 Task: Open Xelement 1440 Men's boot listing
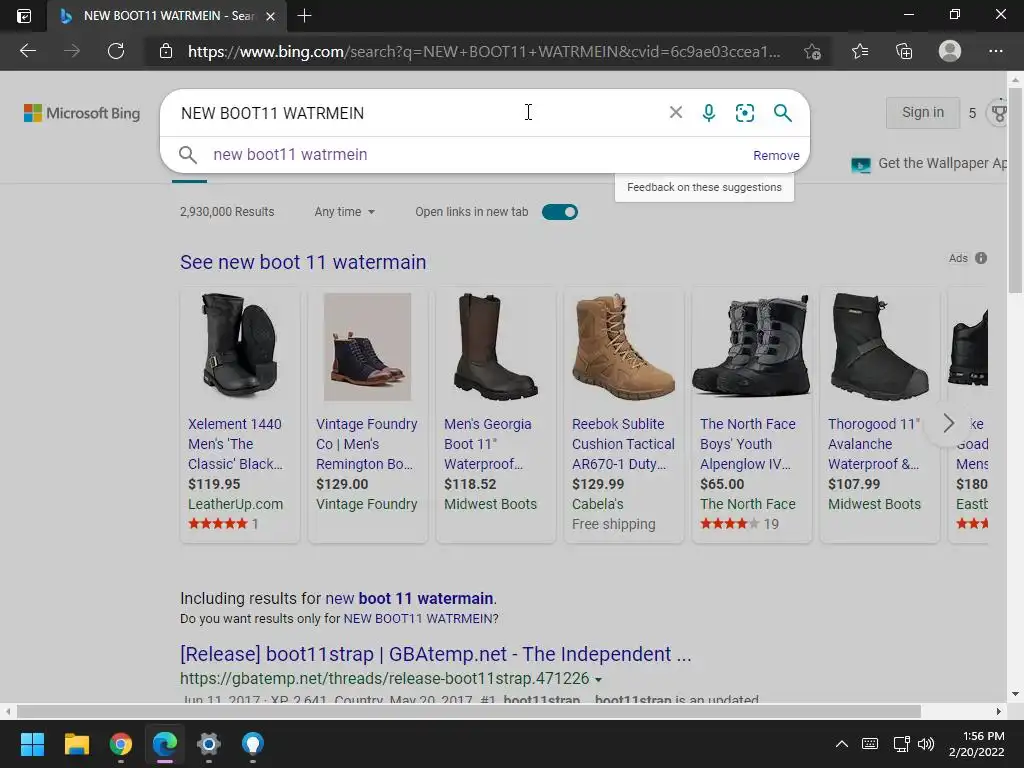pos(235,444)
